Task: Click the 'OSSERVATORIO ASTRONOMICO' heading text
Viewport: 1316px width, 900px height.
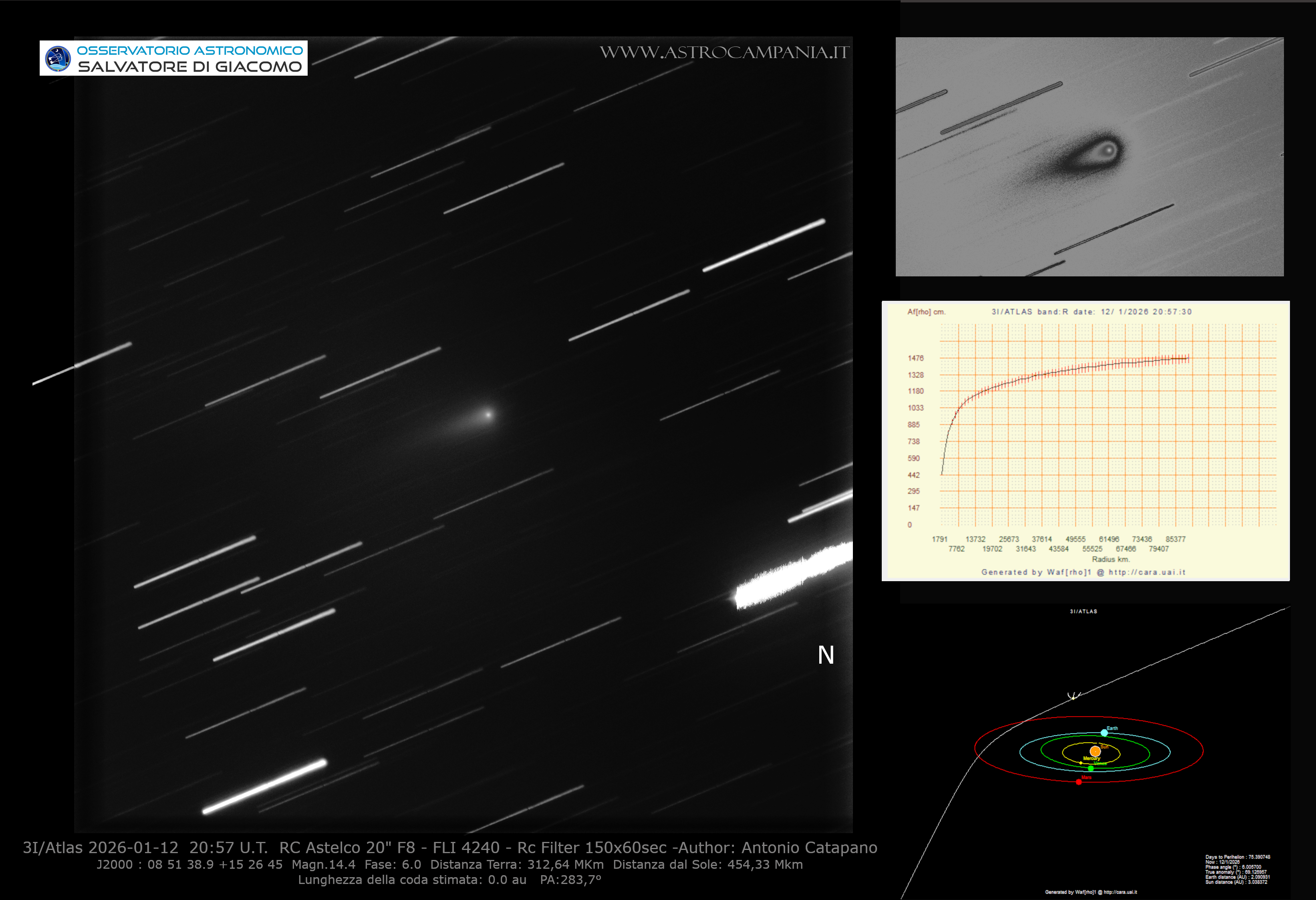Action: [x=190, y=50]
